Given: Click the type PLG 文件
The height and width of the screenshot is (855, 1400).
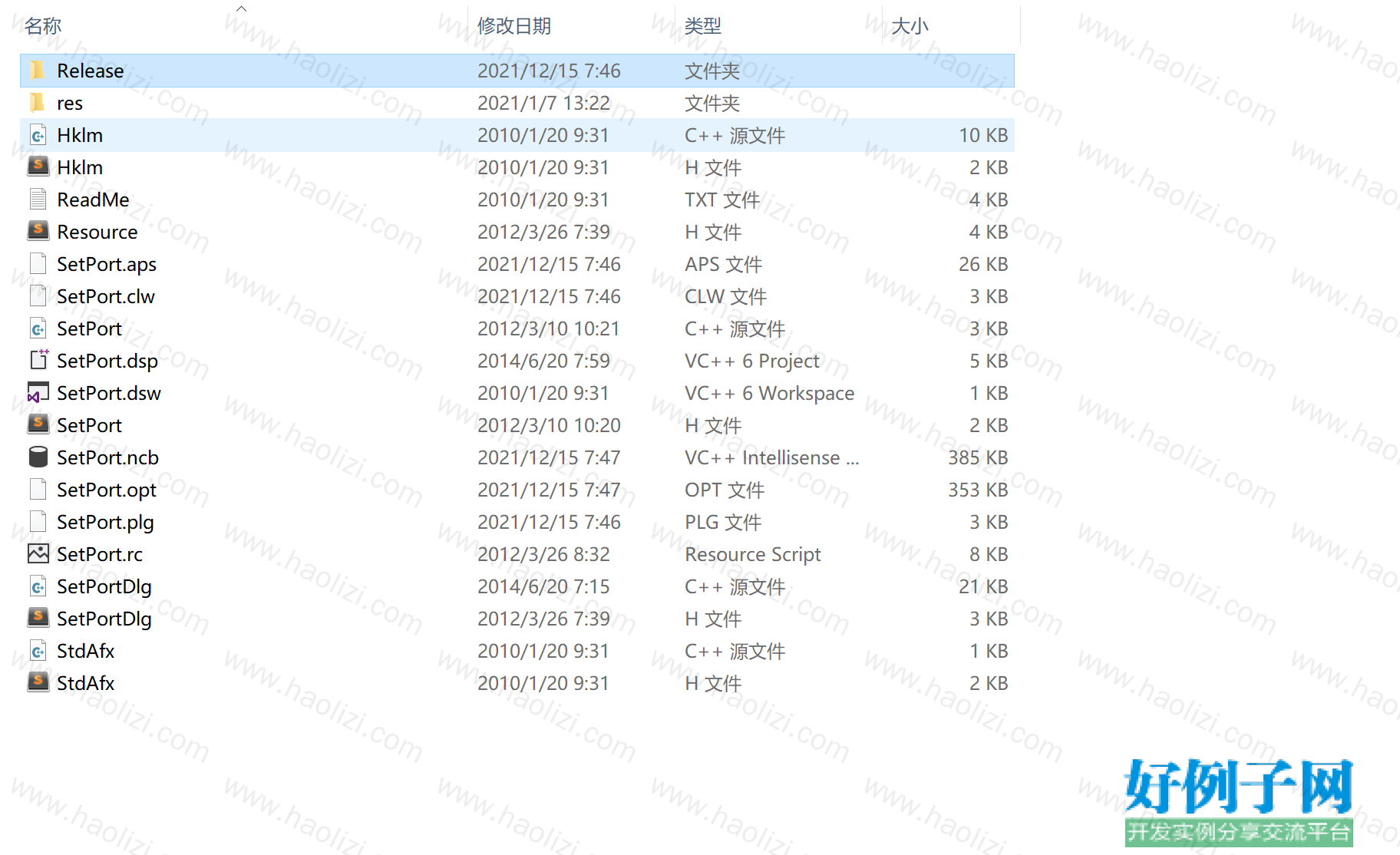Looking at the screenshot, I should [723, 522].
